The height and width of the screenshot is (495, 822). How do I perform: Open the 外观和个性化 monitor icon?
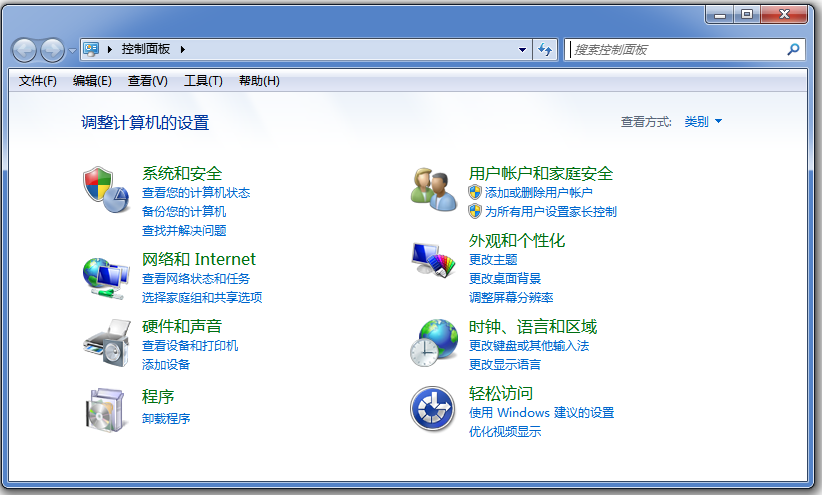[x=434, y=260]
